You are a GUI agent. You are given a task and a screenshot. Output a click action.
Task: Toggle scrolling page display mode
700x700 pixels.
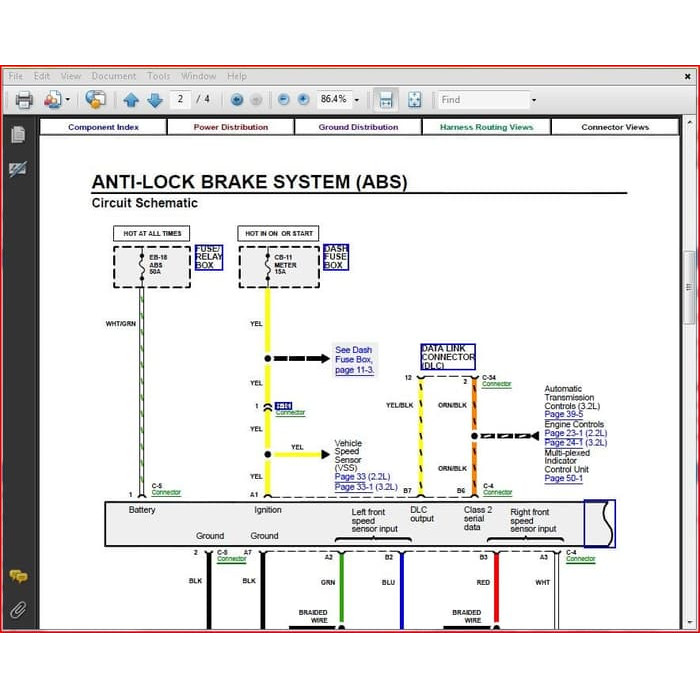point(385,100)
